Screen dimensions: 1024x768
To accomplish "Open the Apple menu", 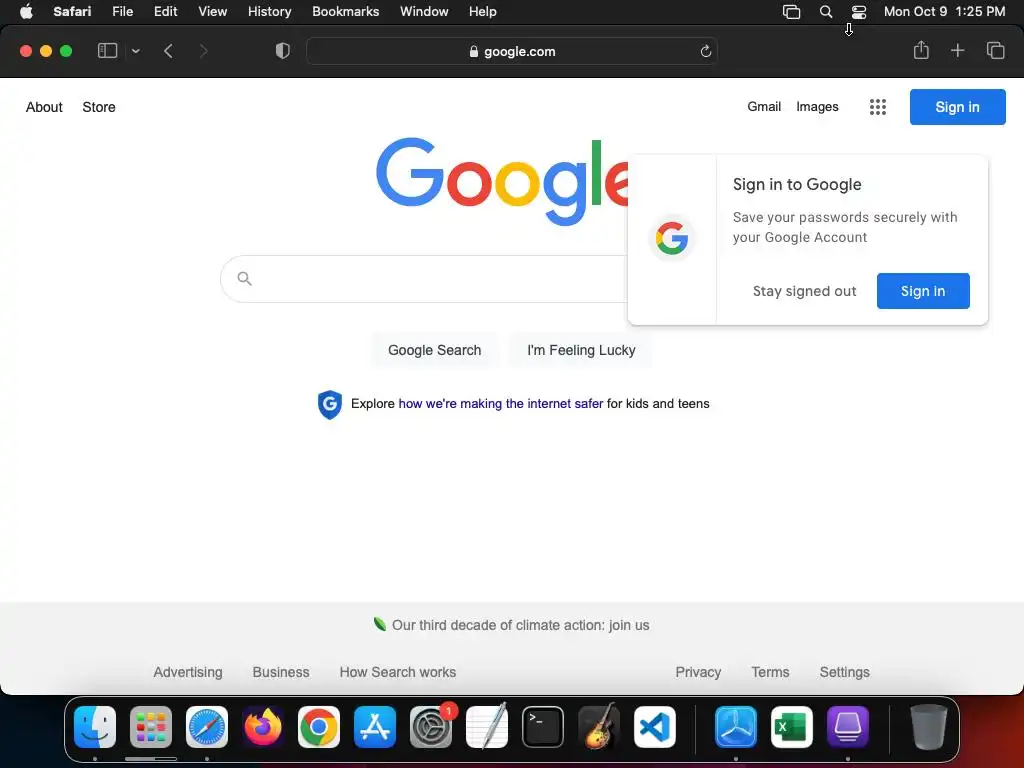I will pyautogui.click(x=26, y=12).
